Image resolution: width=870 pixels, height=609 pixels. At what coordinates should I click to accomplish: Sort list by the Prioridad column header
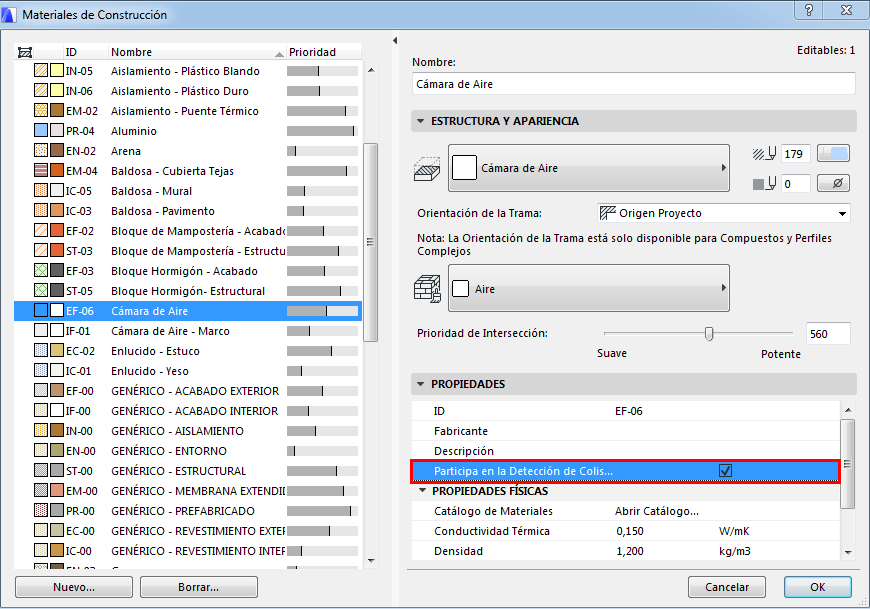point(323,52)
